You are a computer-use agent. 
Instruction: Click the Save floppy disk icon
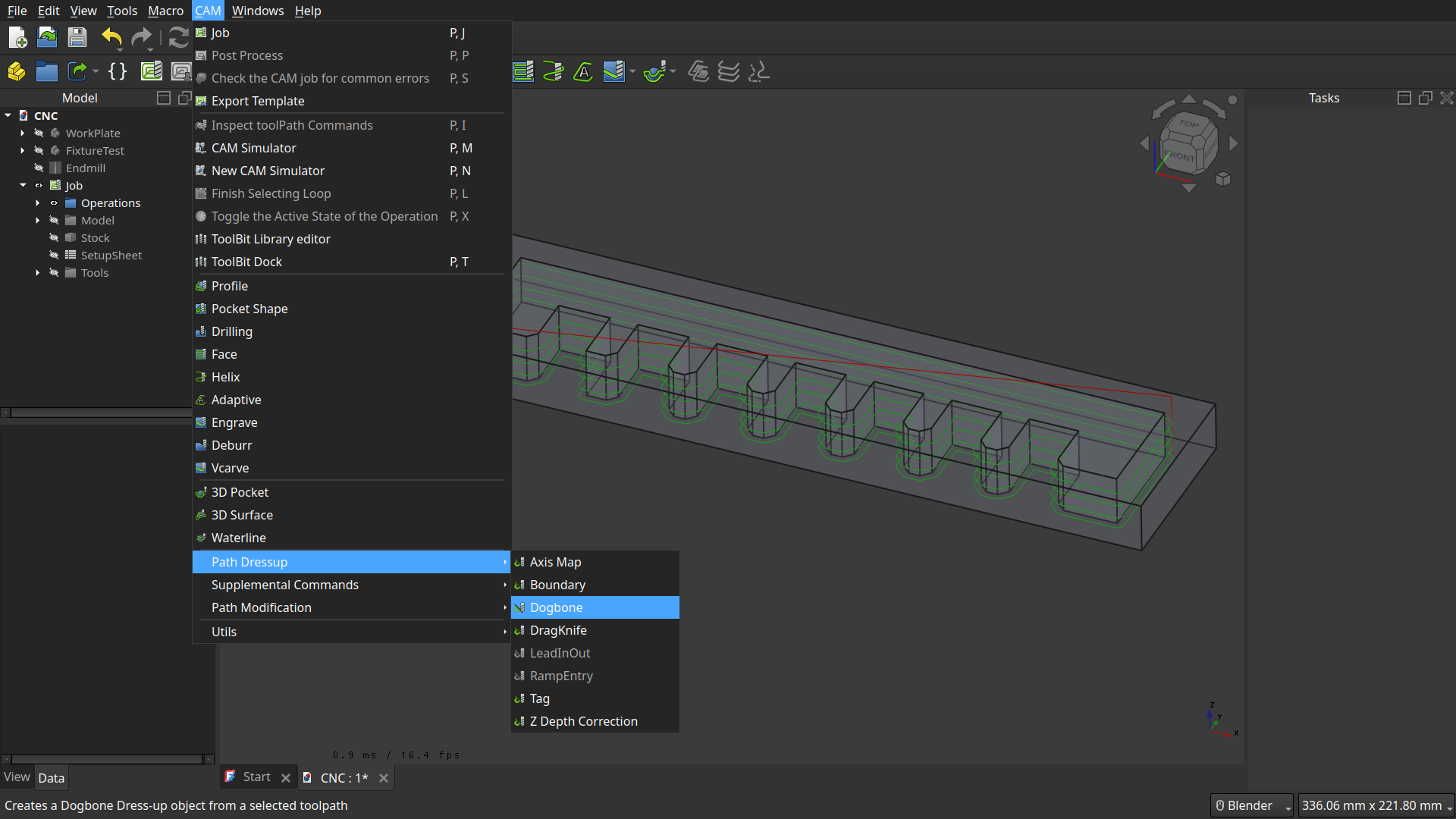coord(77,37)
